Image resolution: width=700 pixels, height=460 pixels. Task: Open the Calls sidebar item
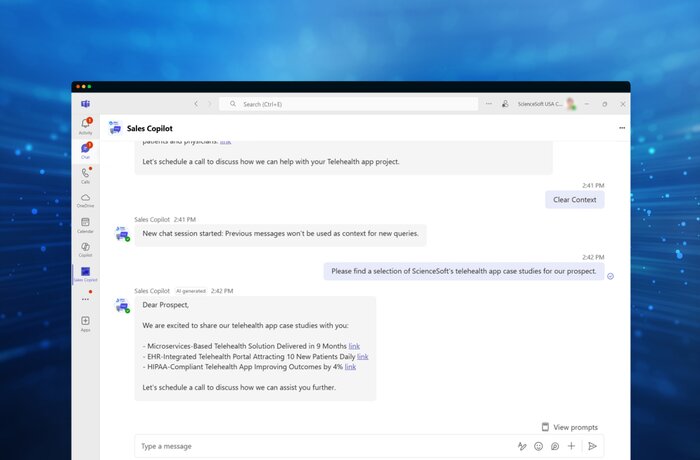coord(85,175)
